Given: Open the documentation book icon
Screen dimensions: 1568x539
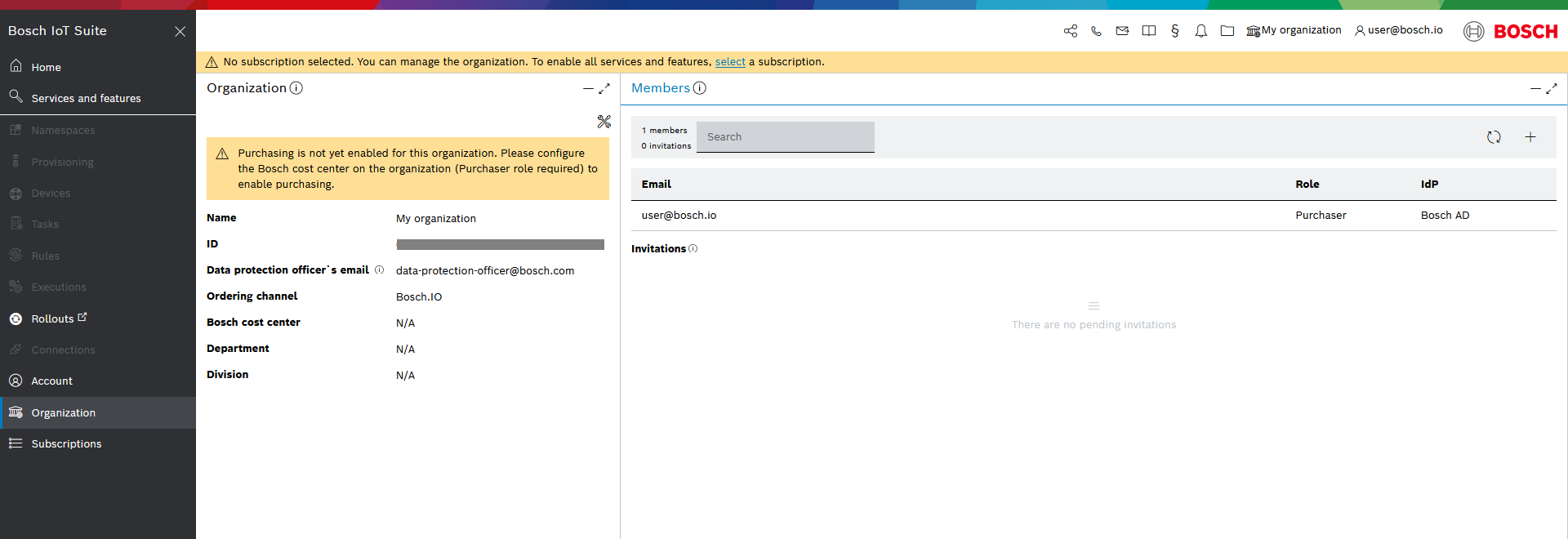Looking at the screenshot, I should 1149,31.
